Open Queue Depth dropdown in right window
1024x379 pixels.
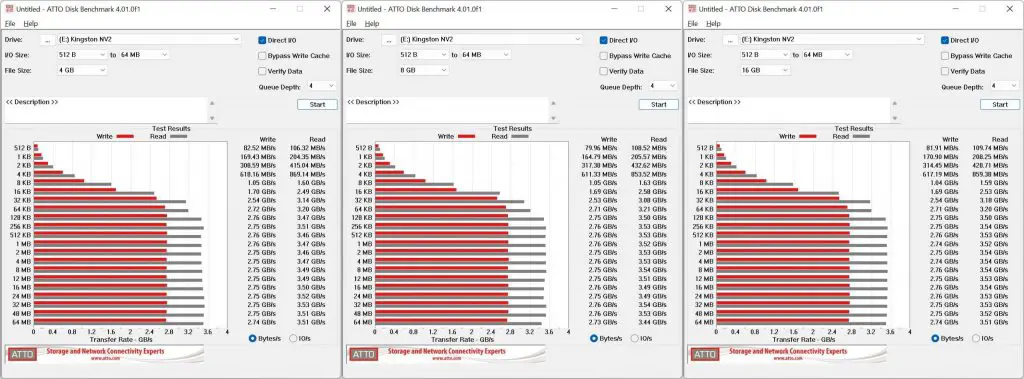click(1004, 86)
